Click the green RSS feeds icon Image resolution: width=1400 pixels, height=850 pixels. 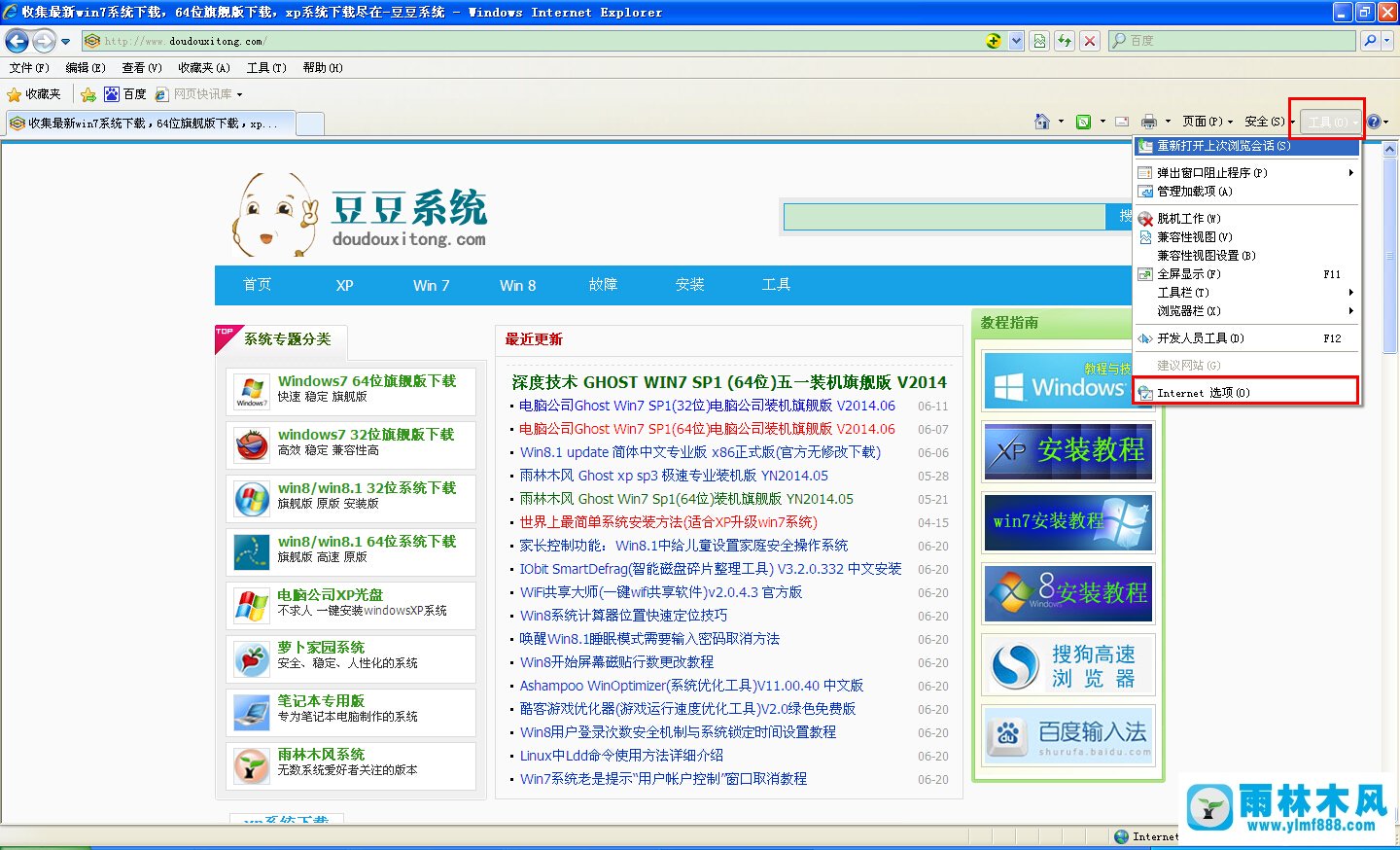[x=1083, y=122]
